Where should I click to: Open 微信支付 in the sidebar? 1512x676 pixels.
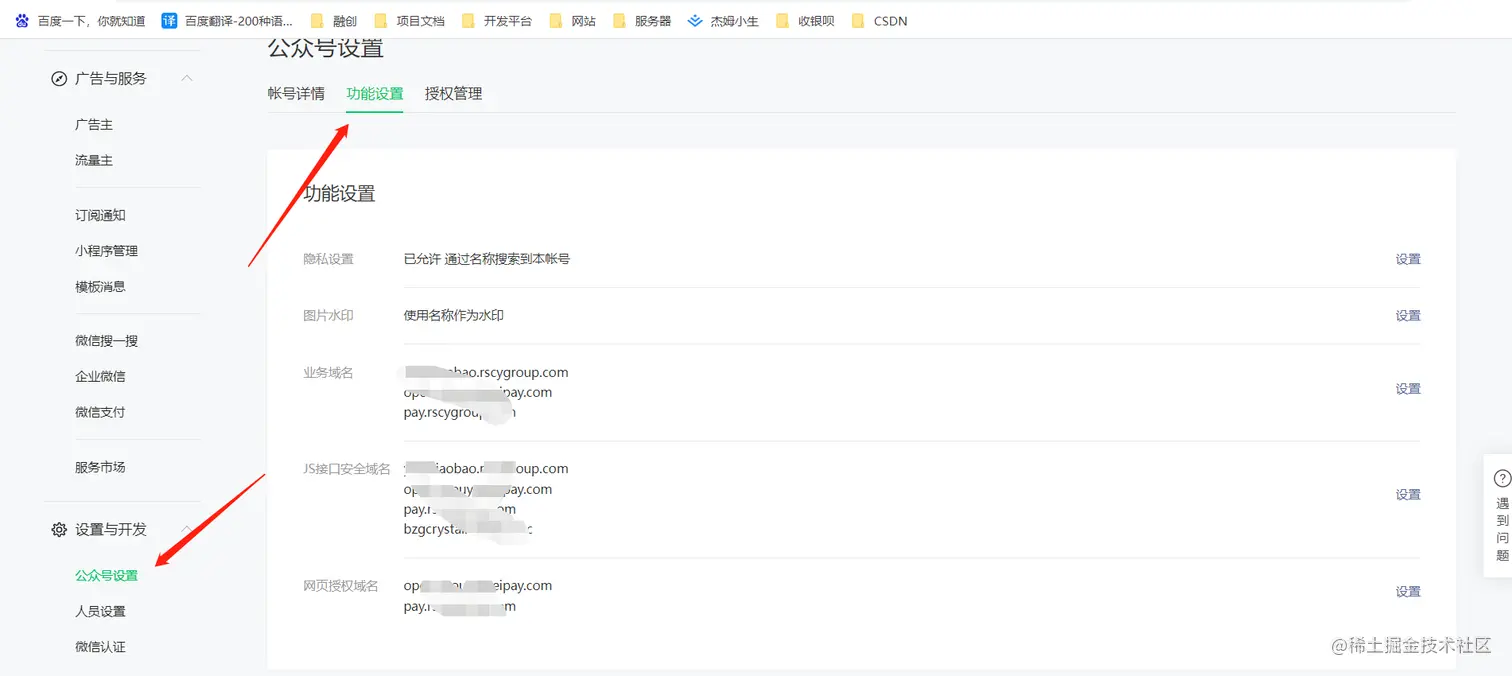click(x=100, y=412)
